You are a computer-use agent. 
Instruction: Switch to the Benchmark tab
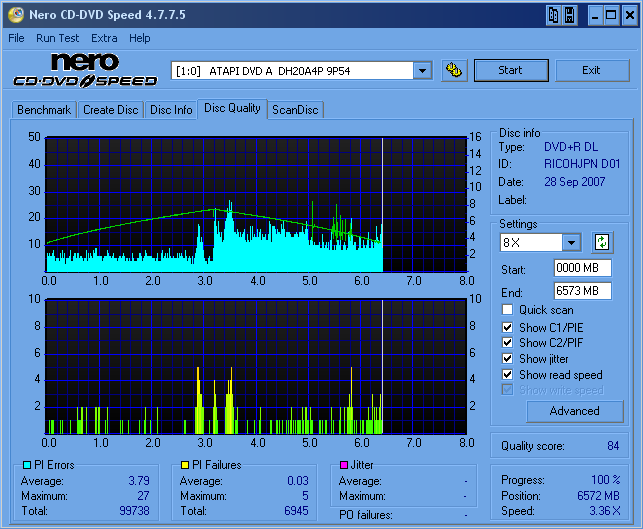coord(44,110)
